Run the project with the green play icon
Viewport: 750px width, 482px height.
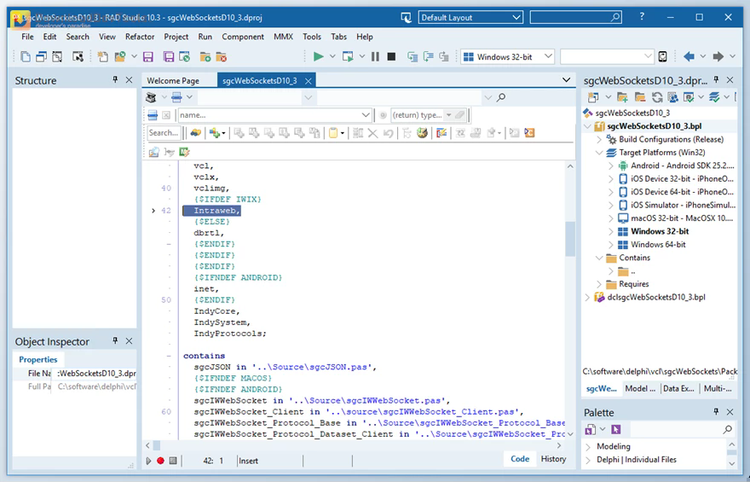[x=318, y=56]
